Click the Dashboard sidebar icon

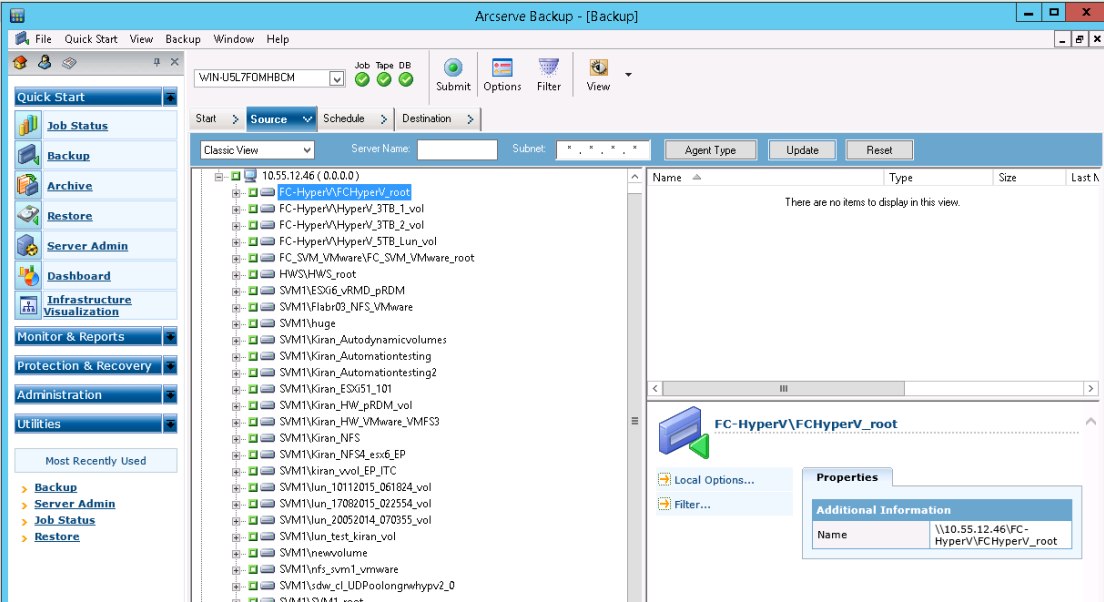click(28, 275)
